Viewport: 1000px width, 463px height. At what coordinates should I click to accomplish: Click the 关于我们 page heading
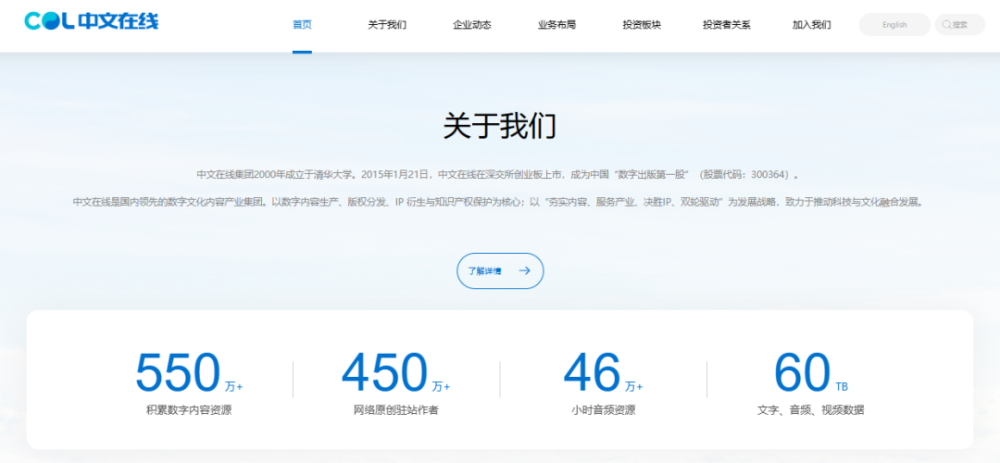[500, 126]
